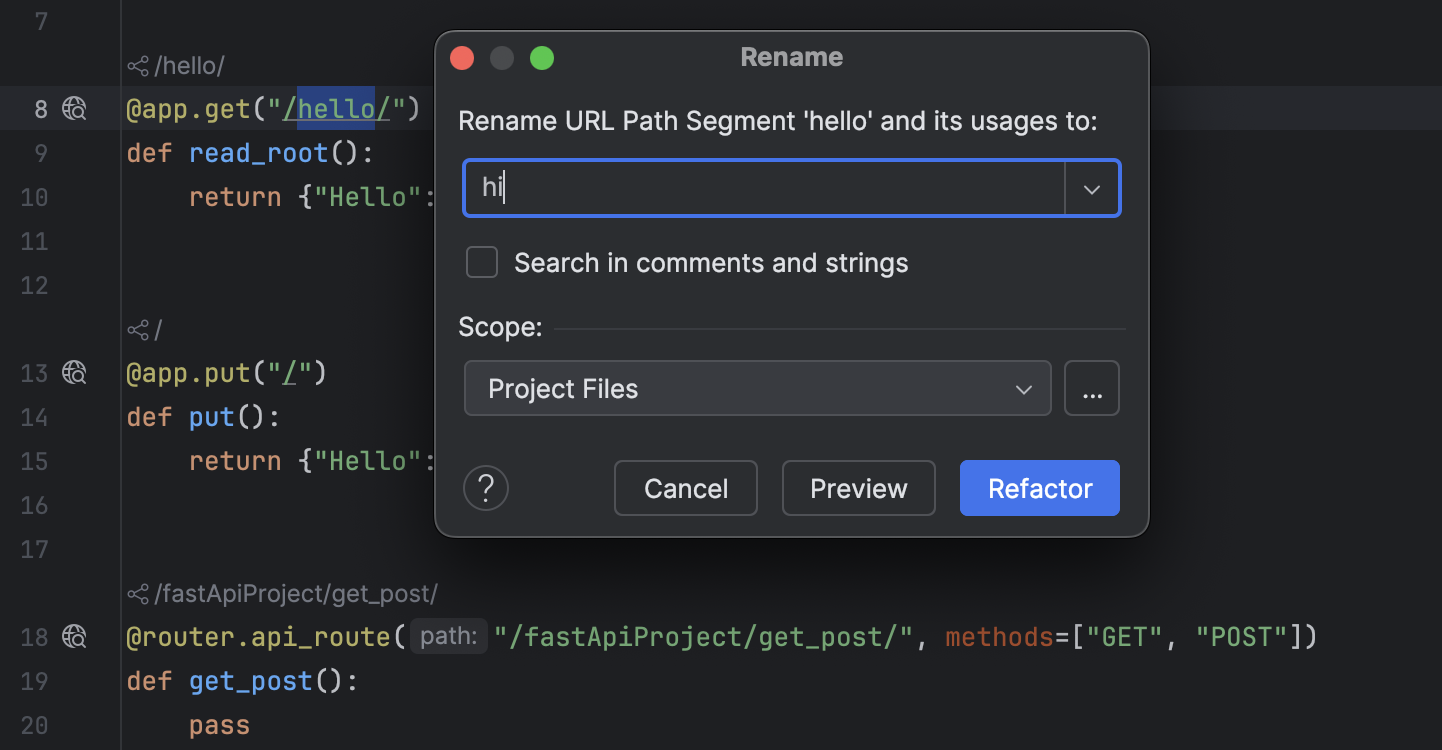Viewport: 1442px width, 750px height.
Task: Click the endpoint globe icon beside line 8
Action: click(74, 108)
